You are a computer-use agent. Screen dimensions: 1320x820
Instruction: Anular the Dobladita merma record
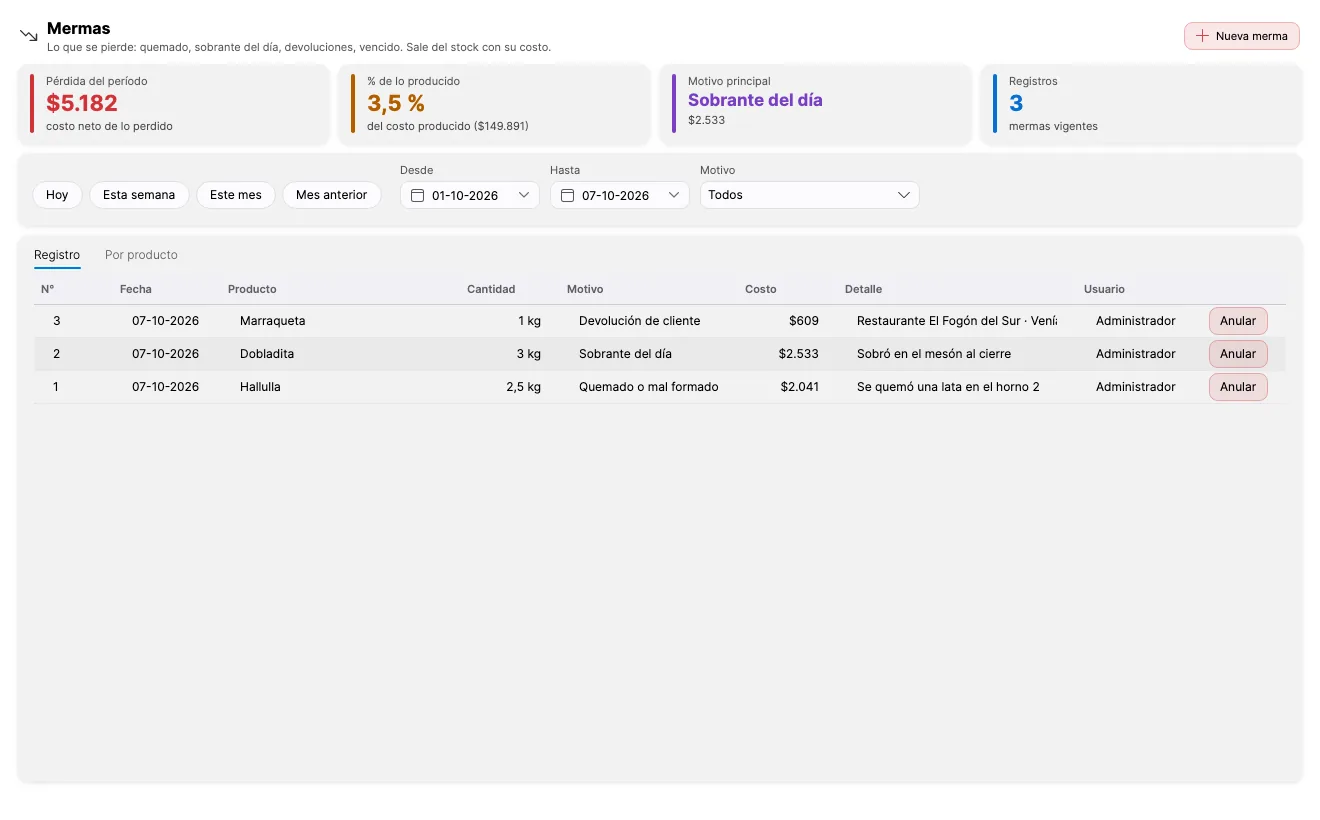1238,354
